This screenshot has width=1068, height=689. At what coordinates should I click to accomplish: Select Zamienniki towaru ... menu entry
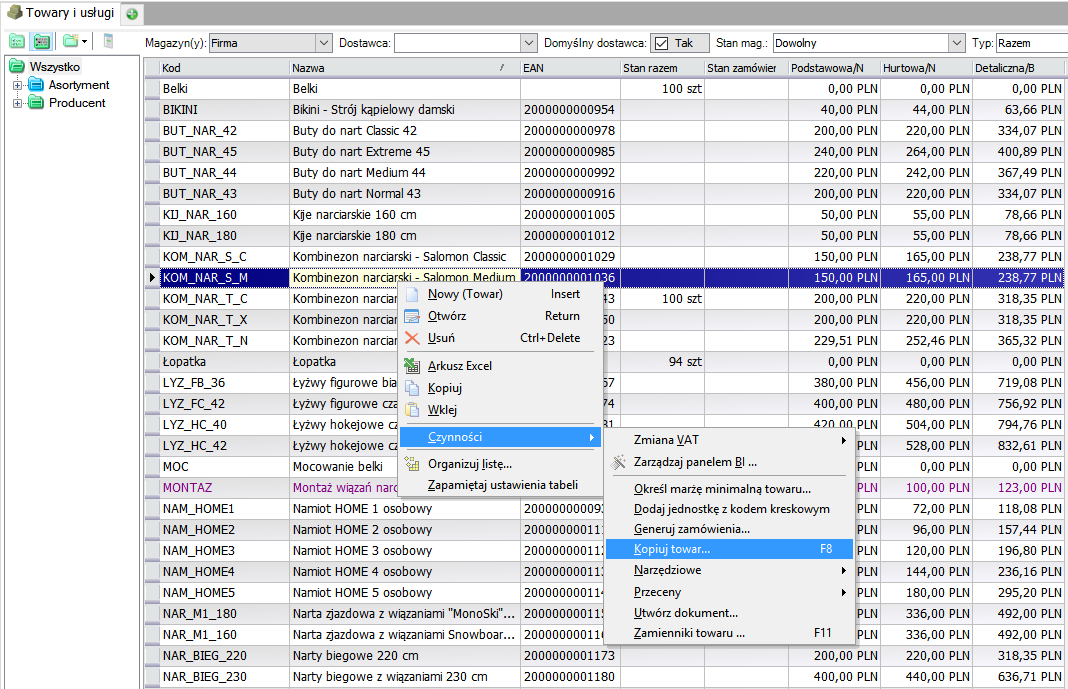[729, 633]
